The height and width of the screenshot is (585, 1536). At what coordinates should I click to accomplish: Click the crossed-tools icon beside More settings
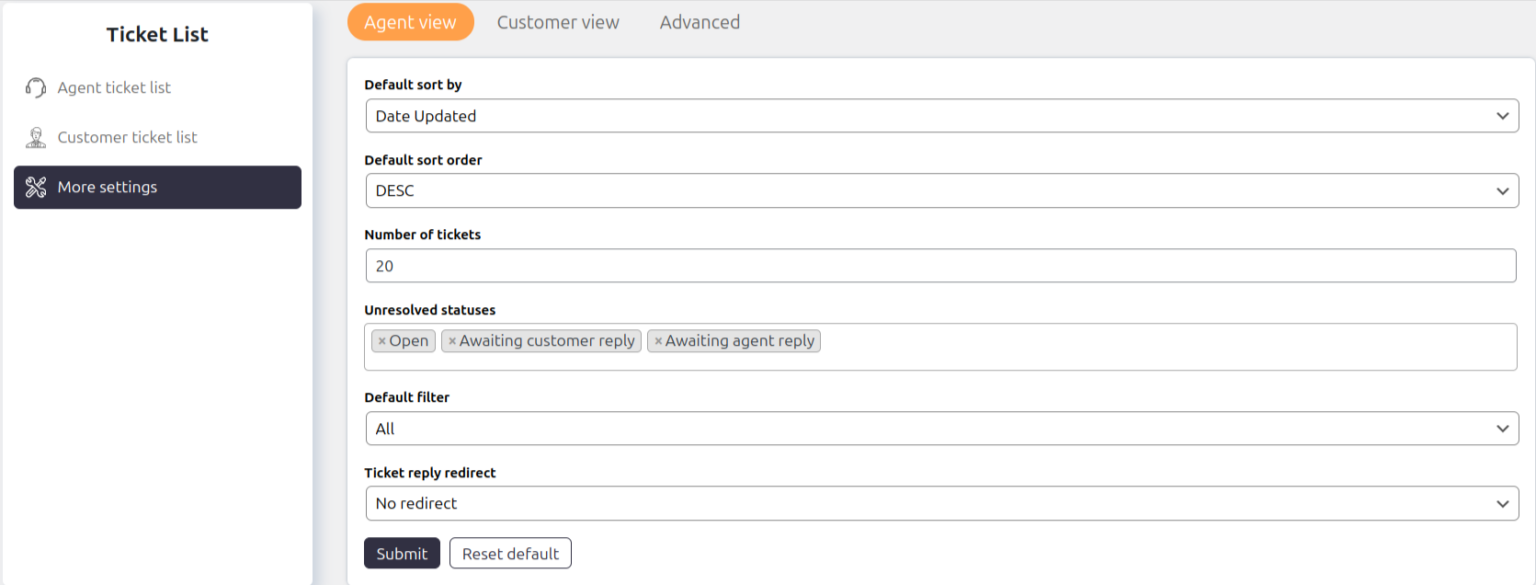click(x=36, y=186)
